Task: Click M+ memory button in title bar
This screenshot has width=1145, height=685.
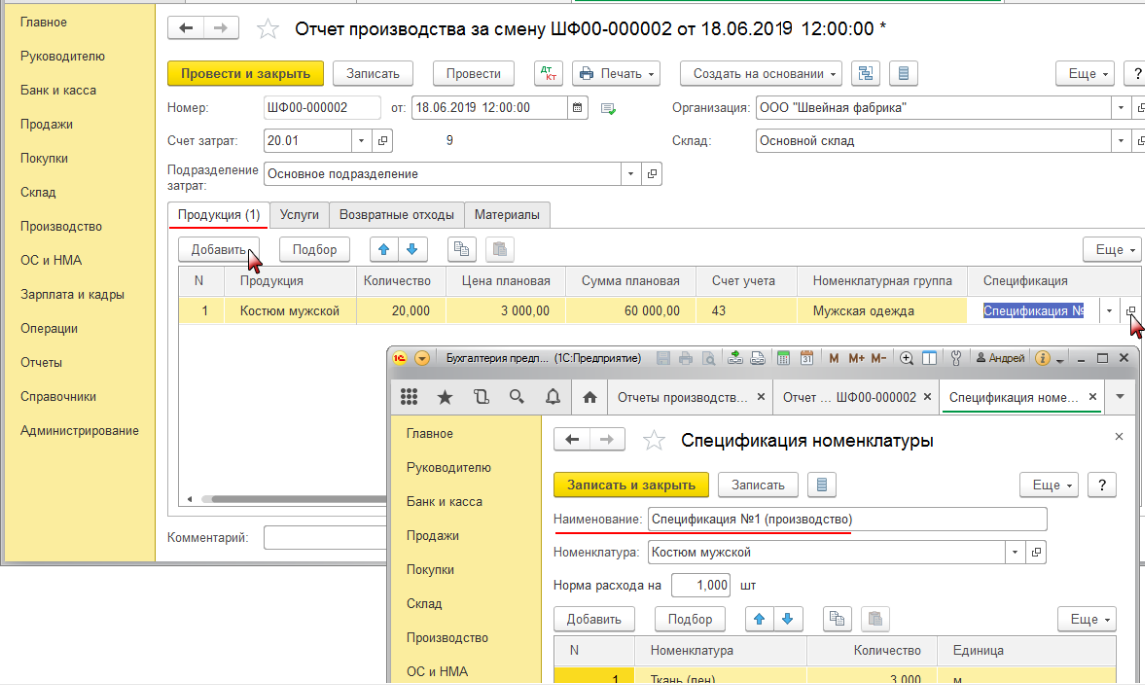Action: click(856, 358)
